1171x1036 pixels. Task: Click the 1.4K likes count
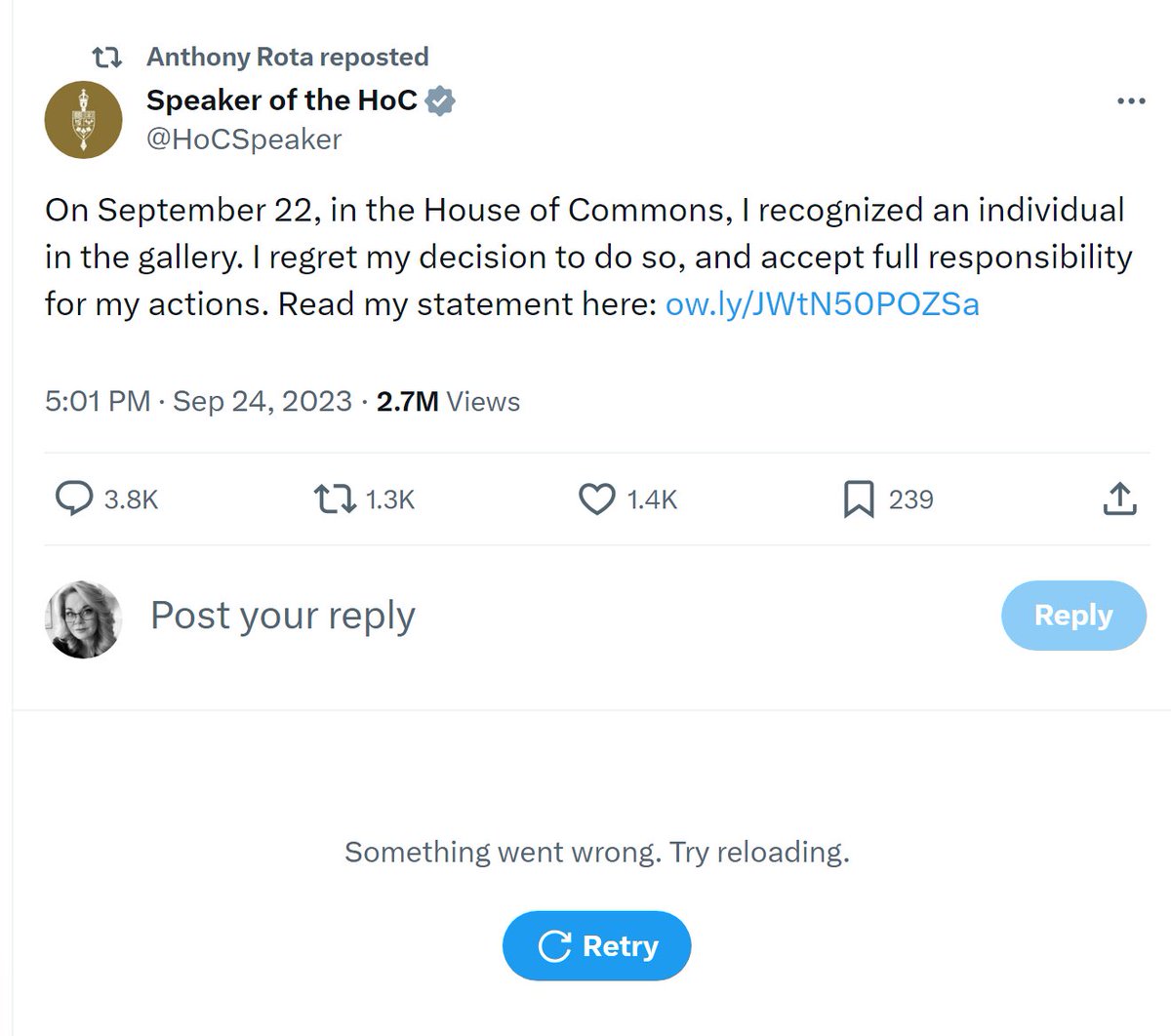click(x=651, y=499)
